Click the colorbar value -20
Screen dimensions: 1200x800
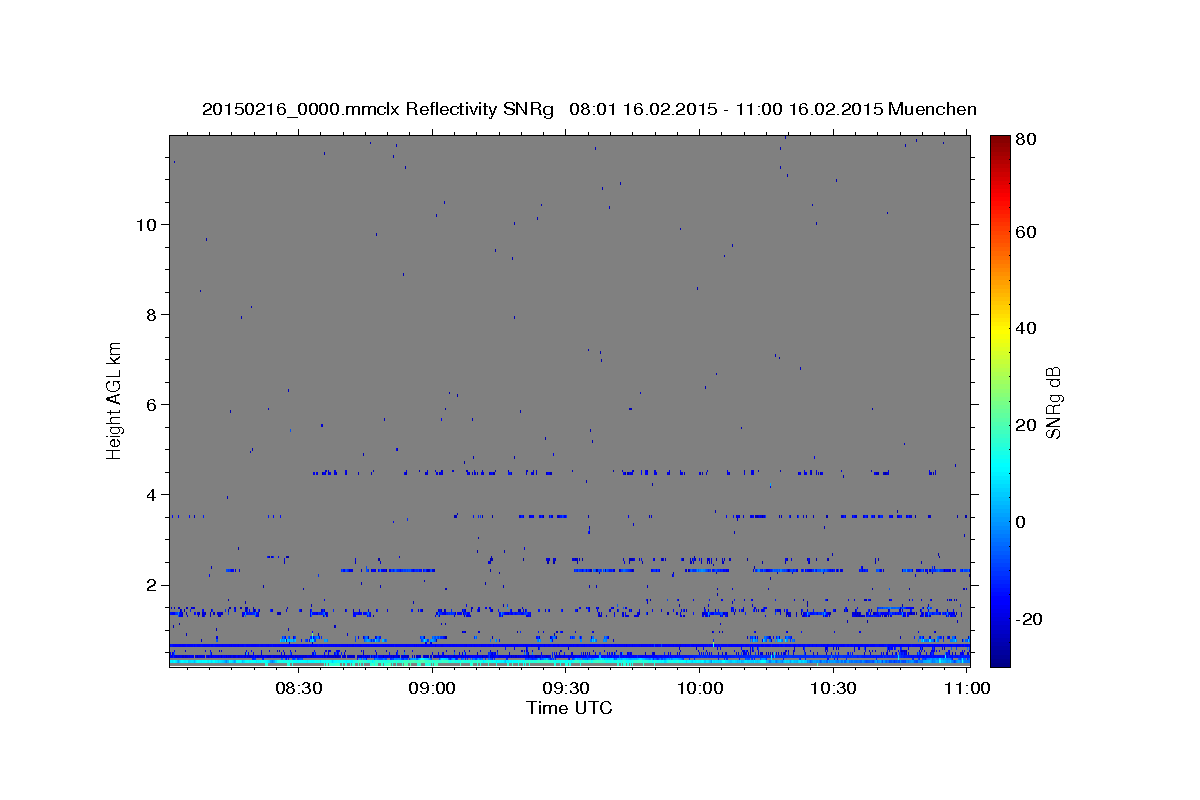click(x=1028, y=619)
